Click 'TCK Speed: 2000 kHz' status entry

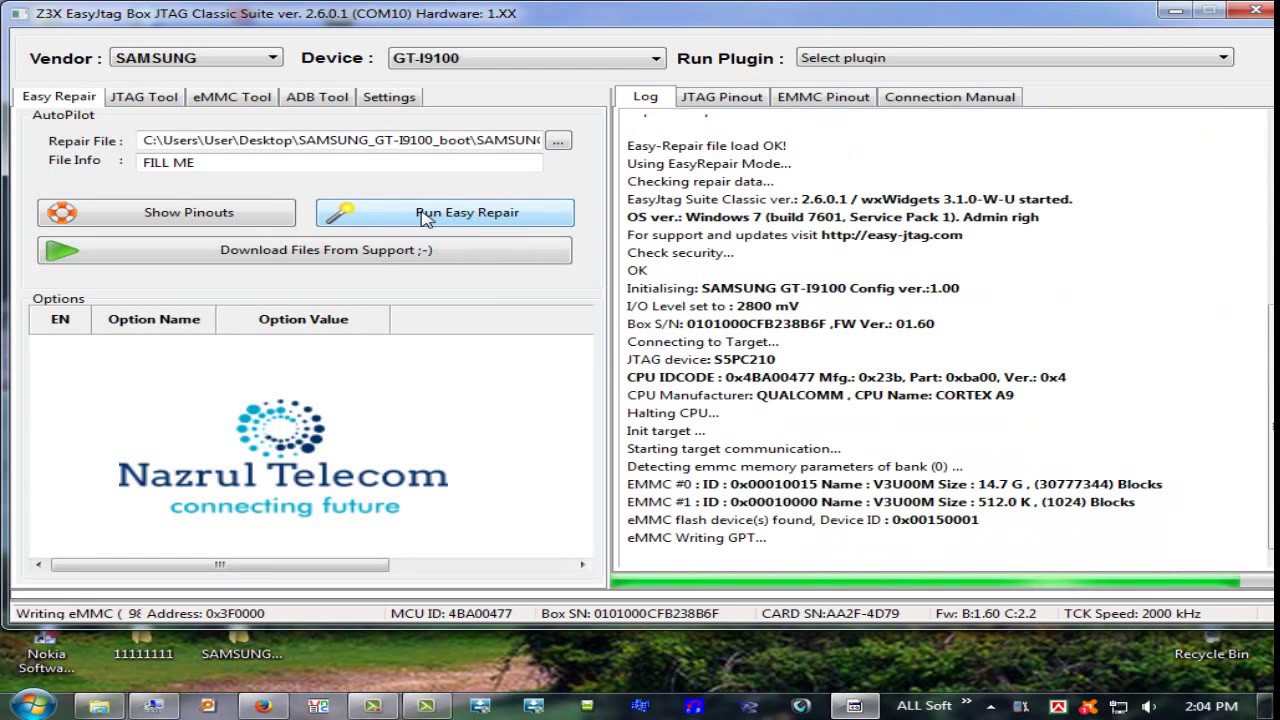(1132, 613)
